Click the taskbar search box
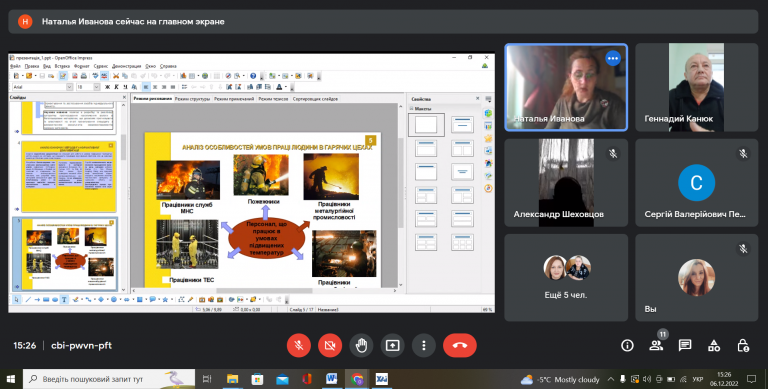The width and height of the screenshot is (768, 389). pyautogui.click(x=108, y=379)
